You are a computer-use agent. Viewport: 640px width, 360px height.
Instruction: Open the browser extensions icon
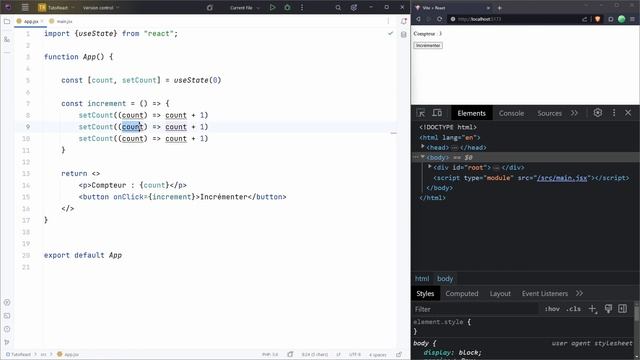(611, 19)
